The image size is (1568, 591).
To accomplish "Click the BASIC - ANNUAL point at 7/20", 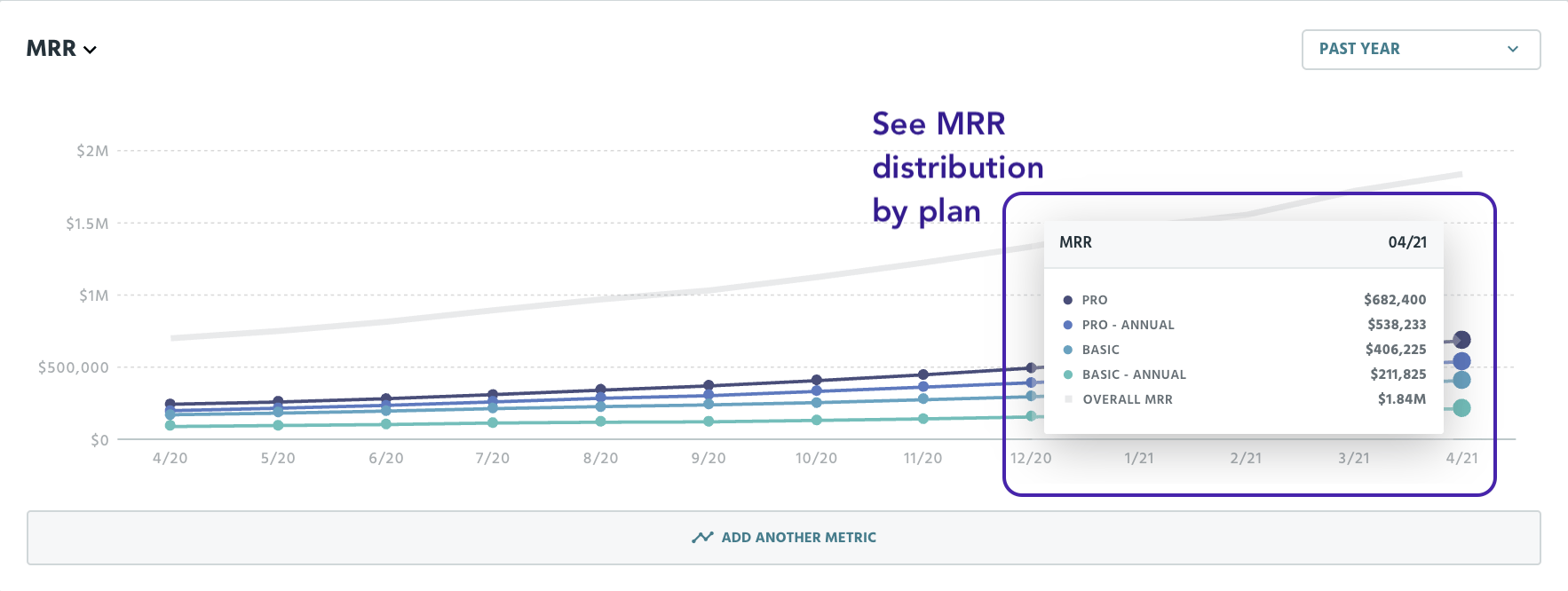I will [493, 422].
